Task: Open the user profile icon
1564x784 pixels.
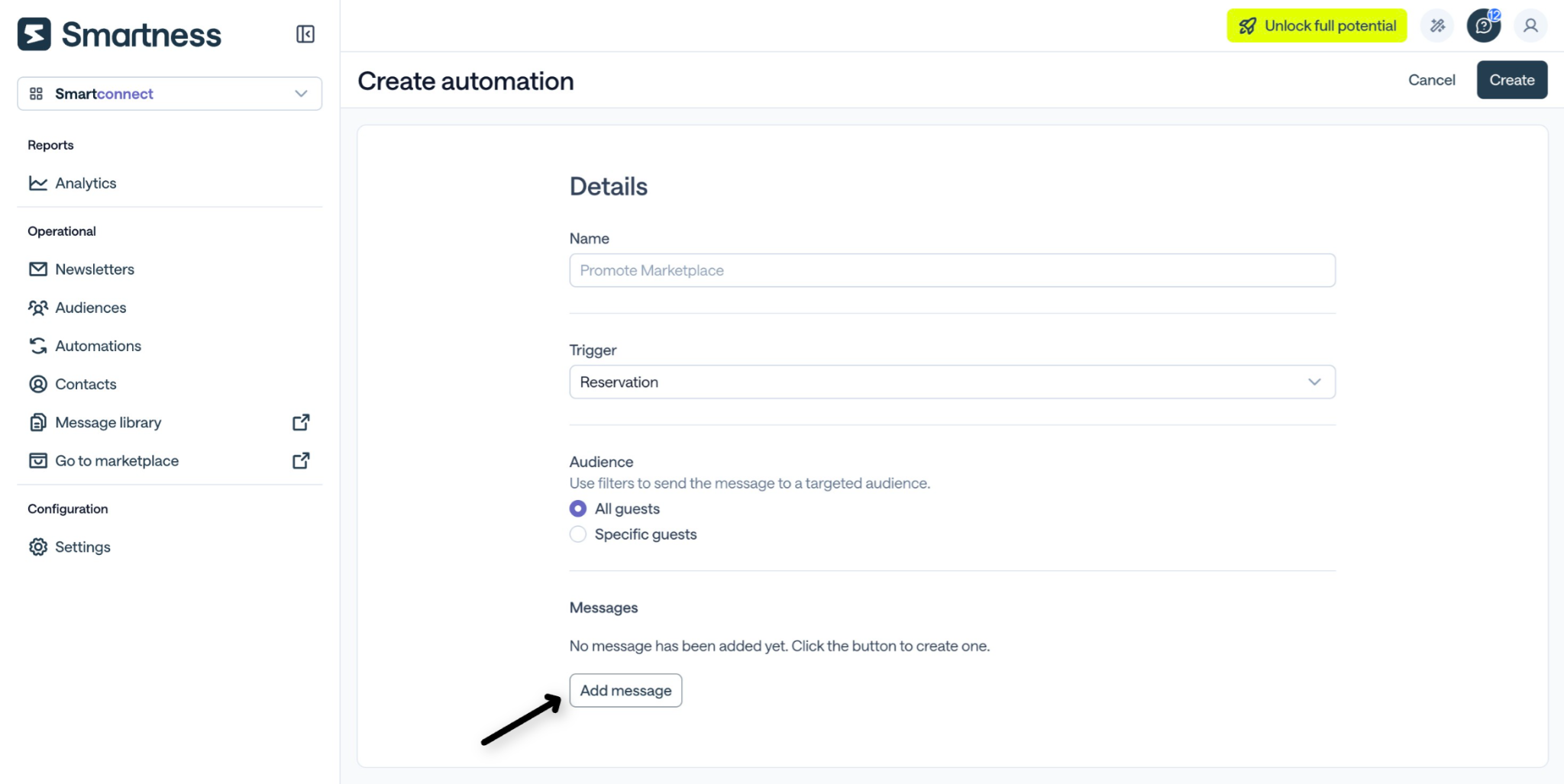Action: pyautogui.click(x=1530, y=26)
